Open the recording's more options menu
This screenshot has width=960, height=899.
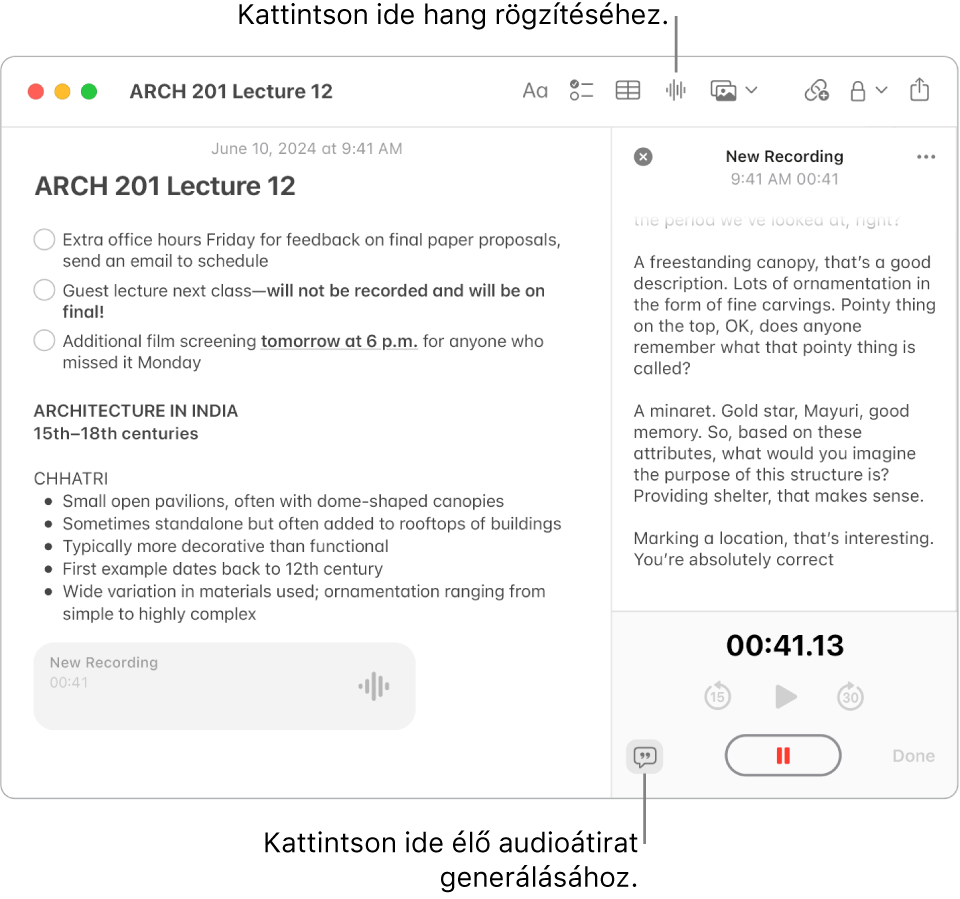tap(925, 157)
